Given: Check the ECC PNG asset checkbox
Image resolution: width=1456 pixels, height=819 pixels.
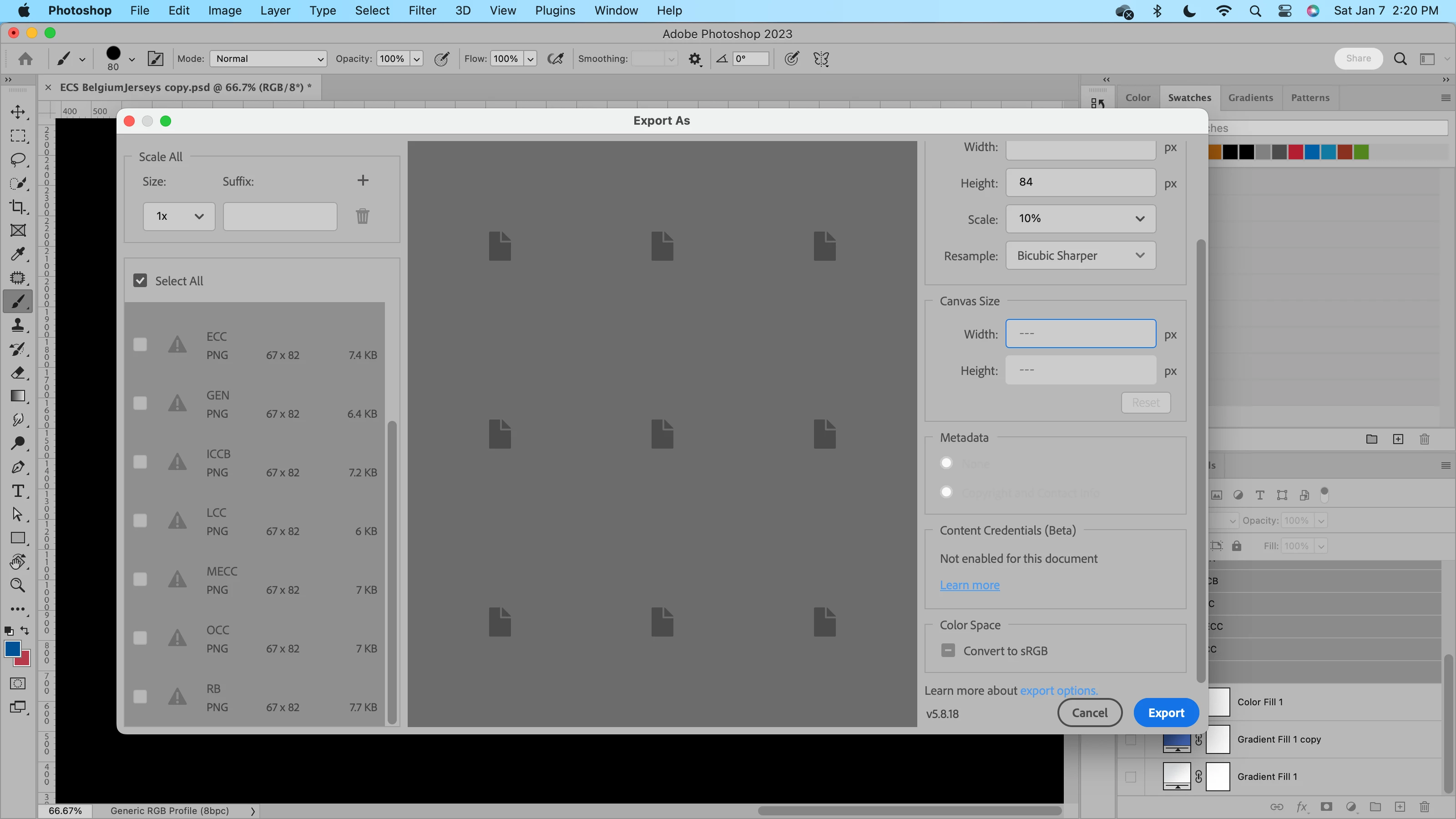Looking at the screenshot, I should click(140, 345).
